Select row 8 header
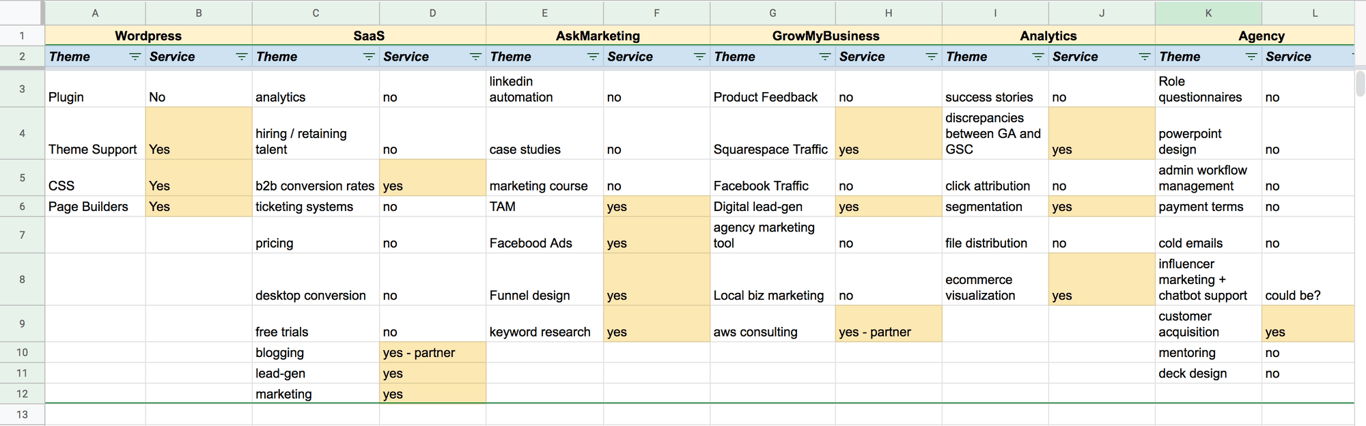 [x=22, y=279]
